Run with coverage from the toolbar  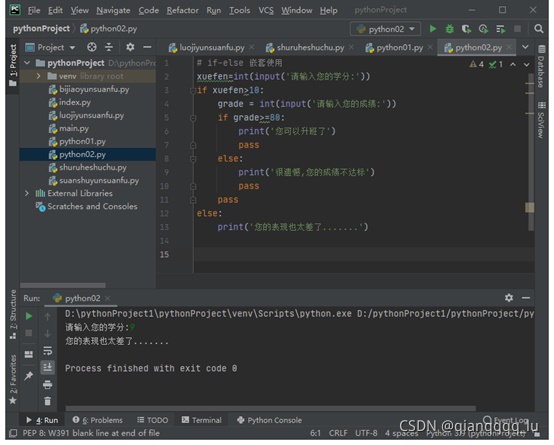click(466, 29)
